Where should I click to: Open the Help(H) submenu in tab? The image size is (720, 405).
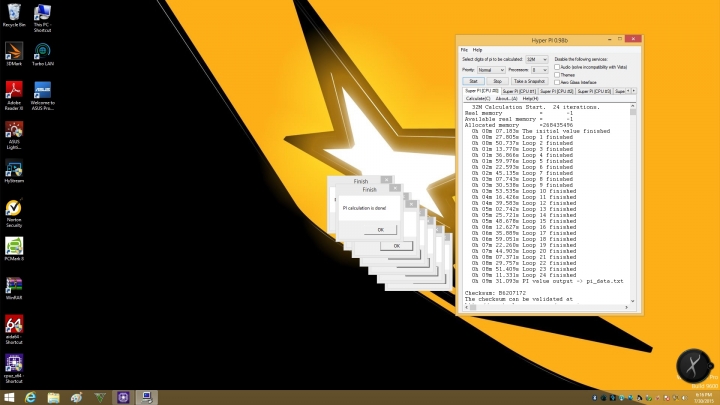[530, 99]
